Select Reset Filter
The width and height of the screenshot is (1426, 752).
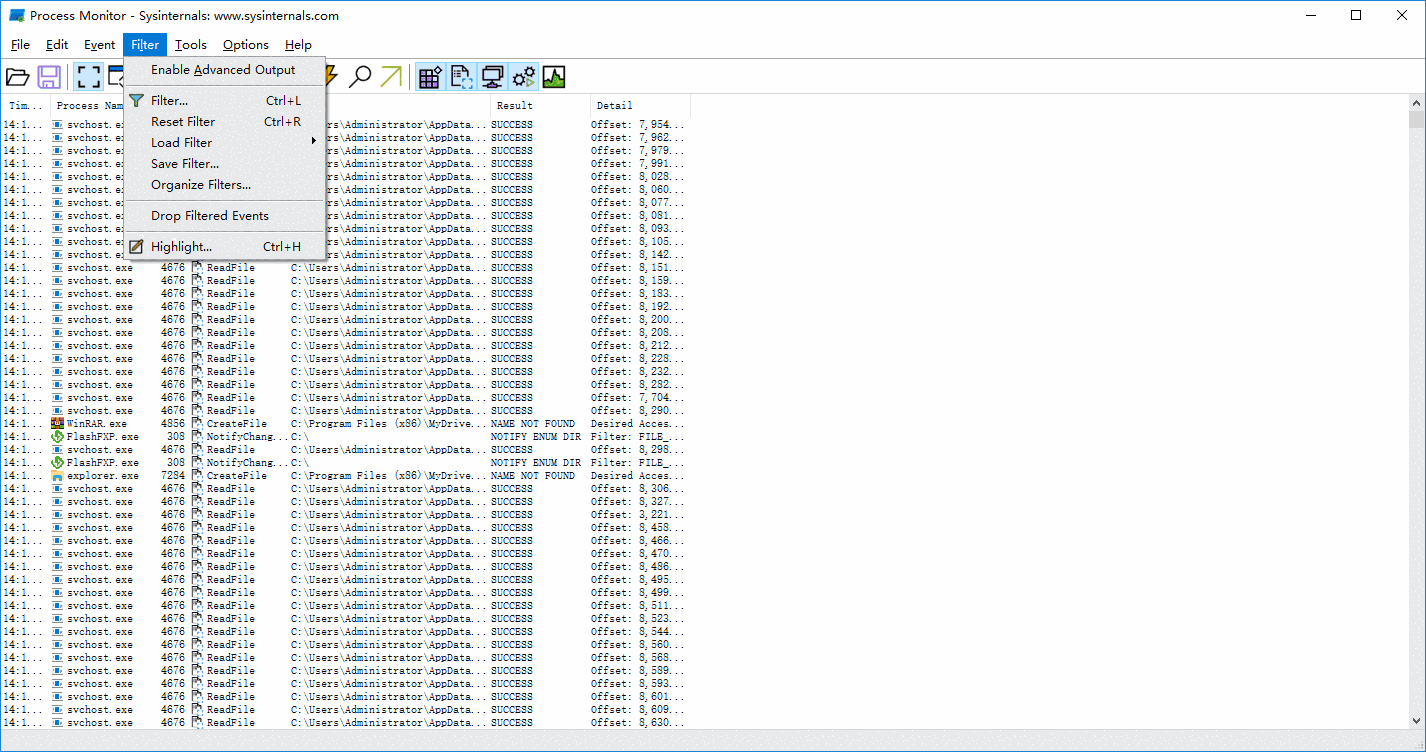tap(184, 121)
